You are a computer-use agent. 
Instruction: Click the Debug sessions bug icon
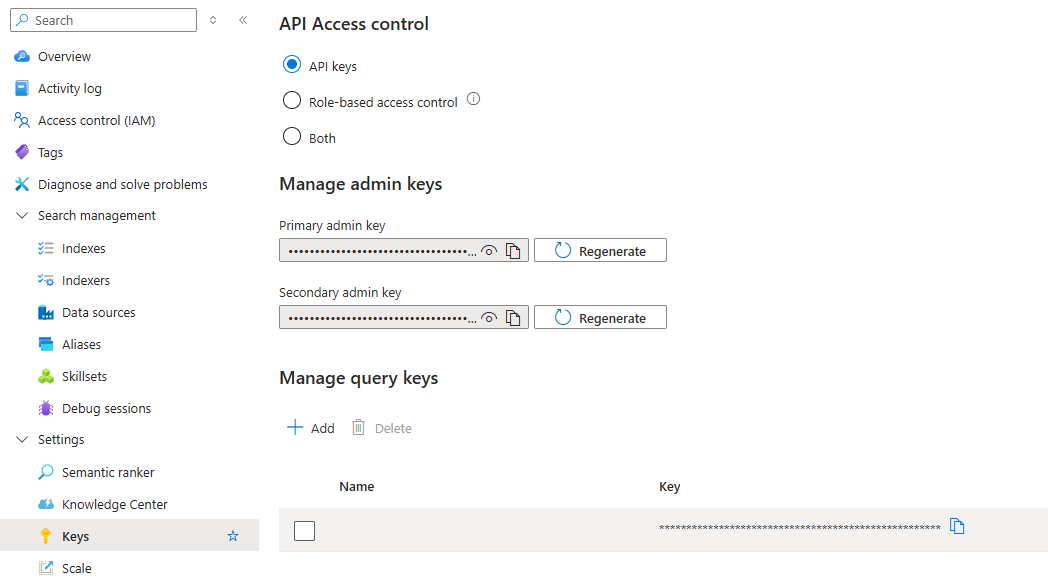click(46, 409)
